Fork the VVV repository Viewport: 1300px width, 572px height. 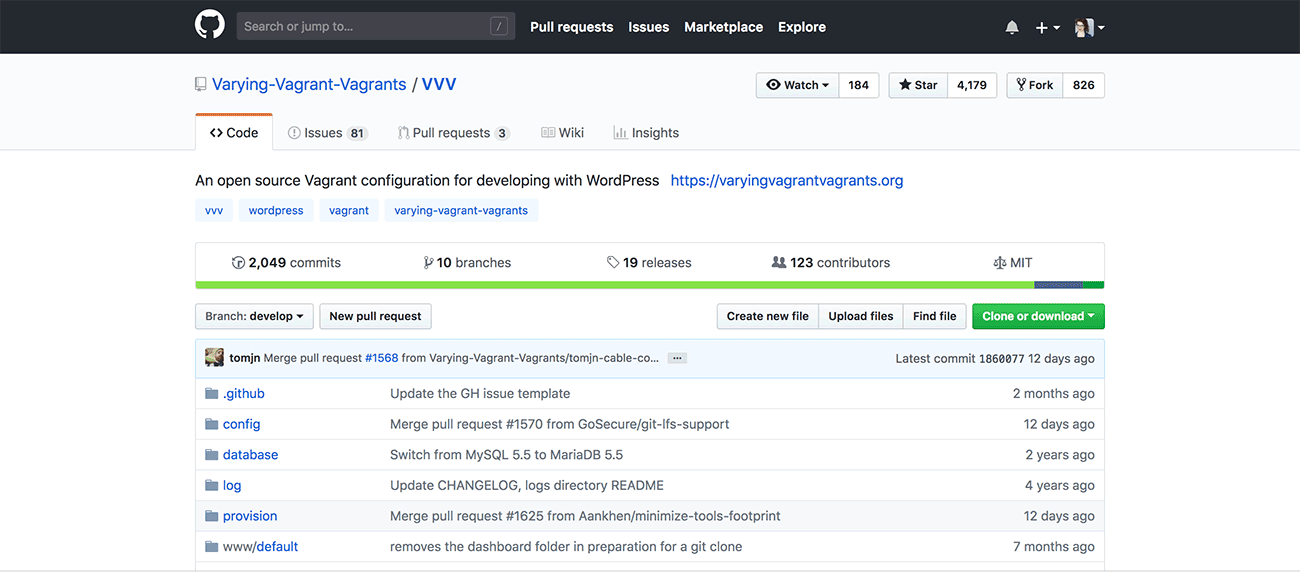(1034, 85)
